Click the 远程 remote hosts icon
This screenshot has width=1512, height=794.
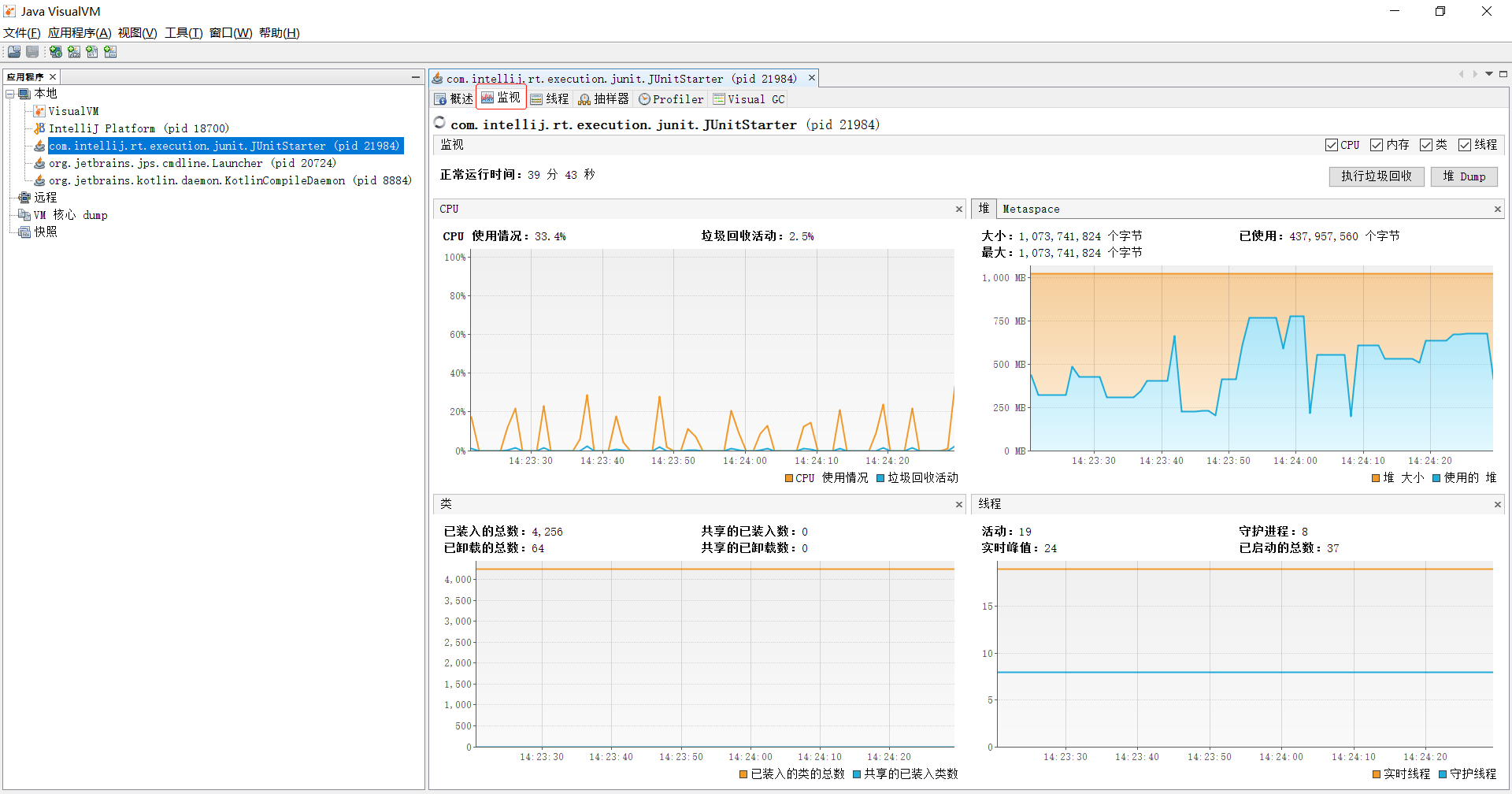point(24,198)
